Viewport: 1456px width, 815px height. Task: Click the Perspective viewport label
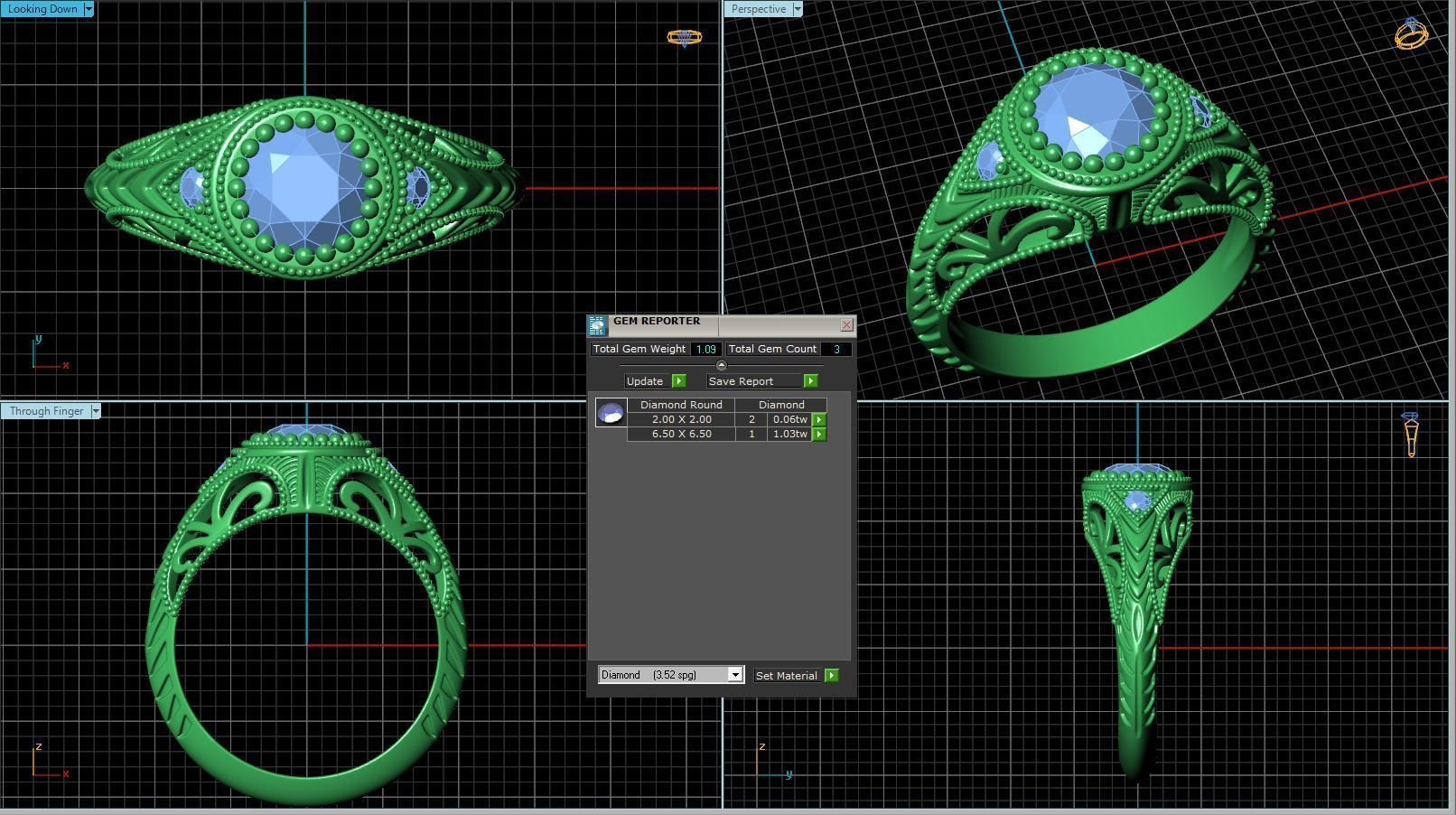pos(758,9)
